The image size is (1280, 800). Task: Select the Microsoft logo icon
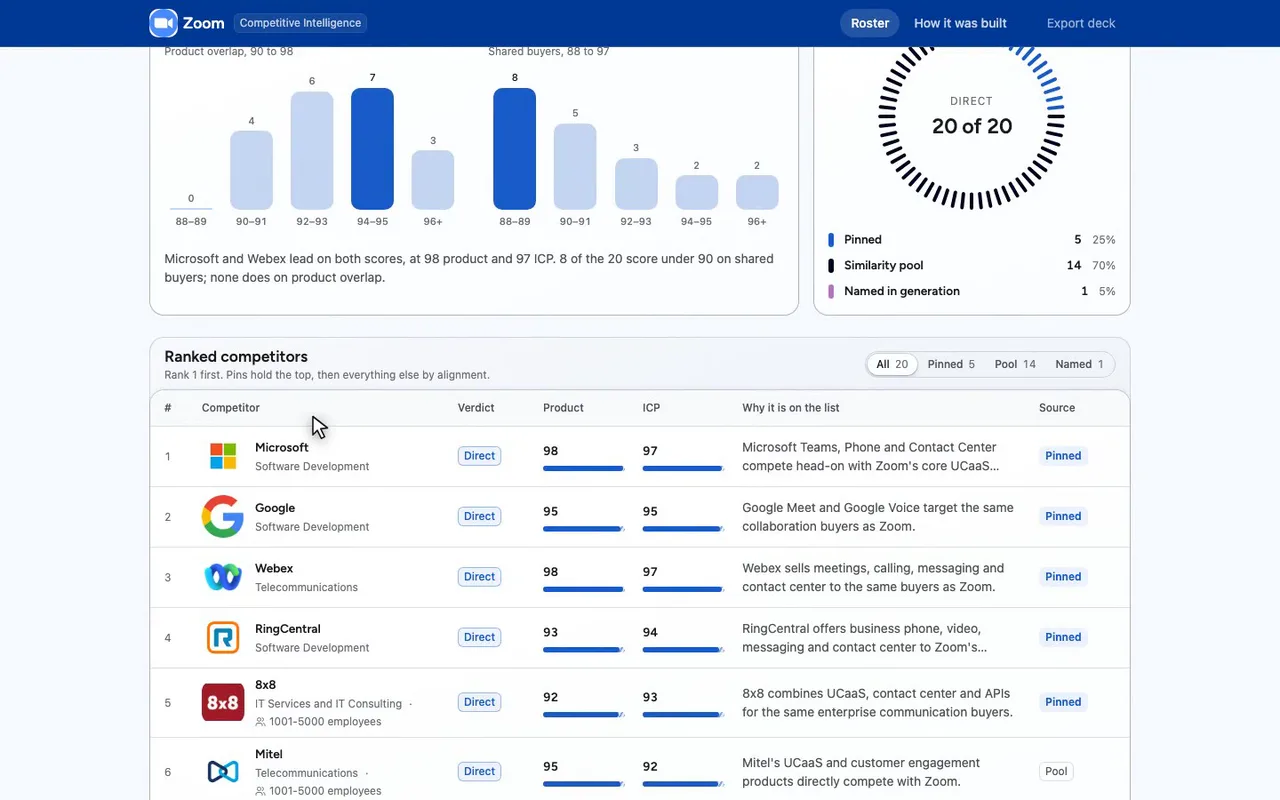click(223, 456)
